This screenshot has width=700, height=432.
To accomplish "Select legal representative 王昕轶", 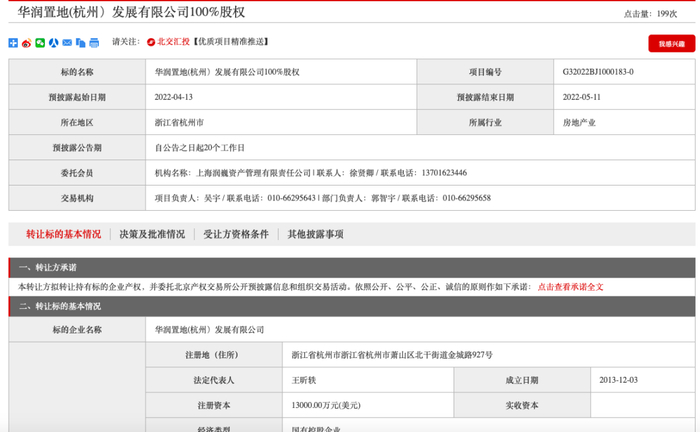I will point(304,380).
